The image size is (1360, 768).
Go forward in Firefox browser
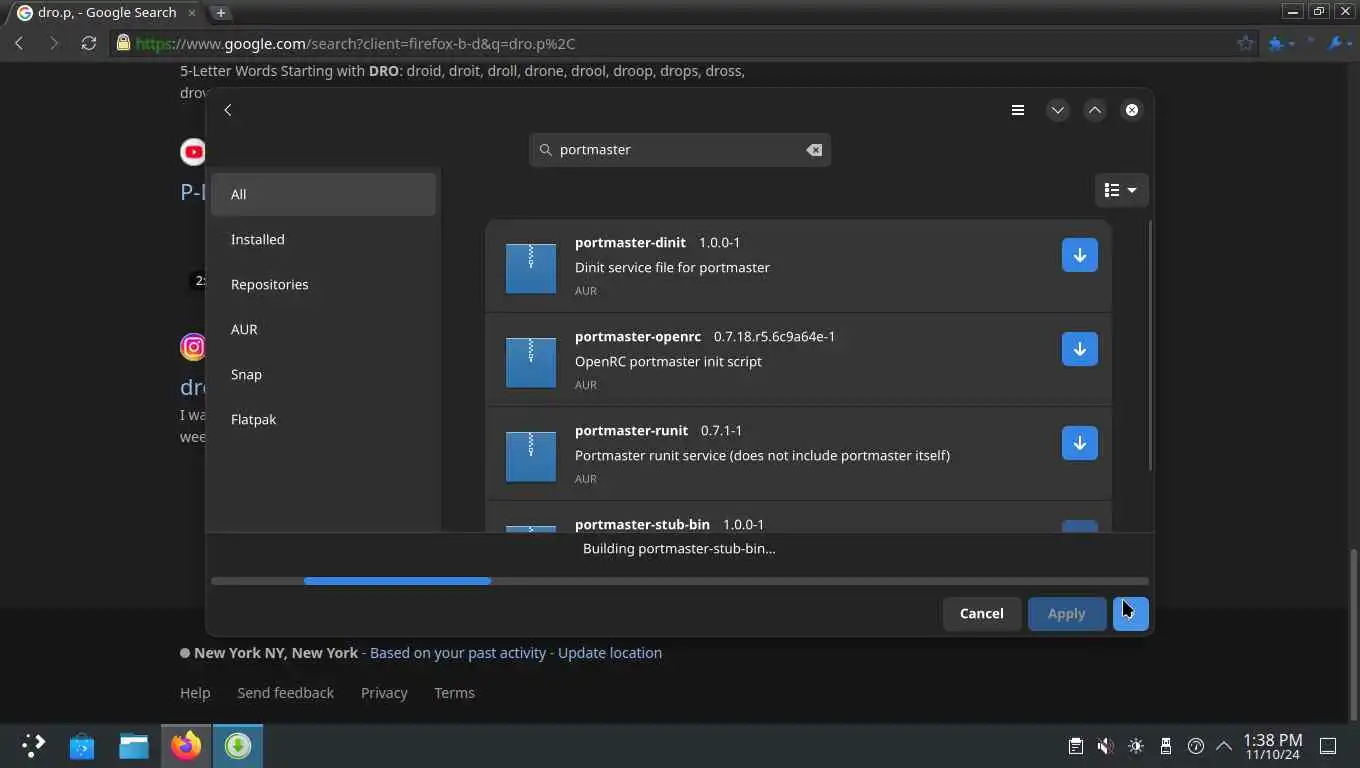[x=54, y=43]
